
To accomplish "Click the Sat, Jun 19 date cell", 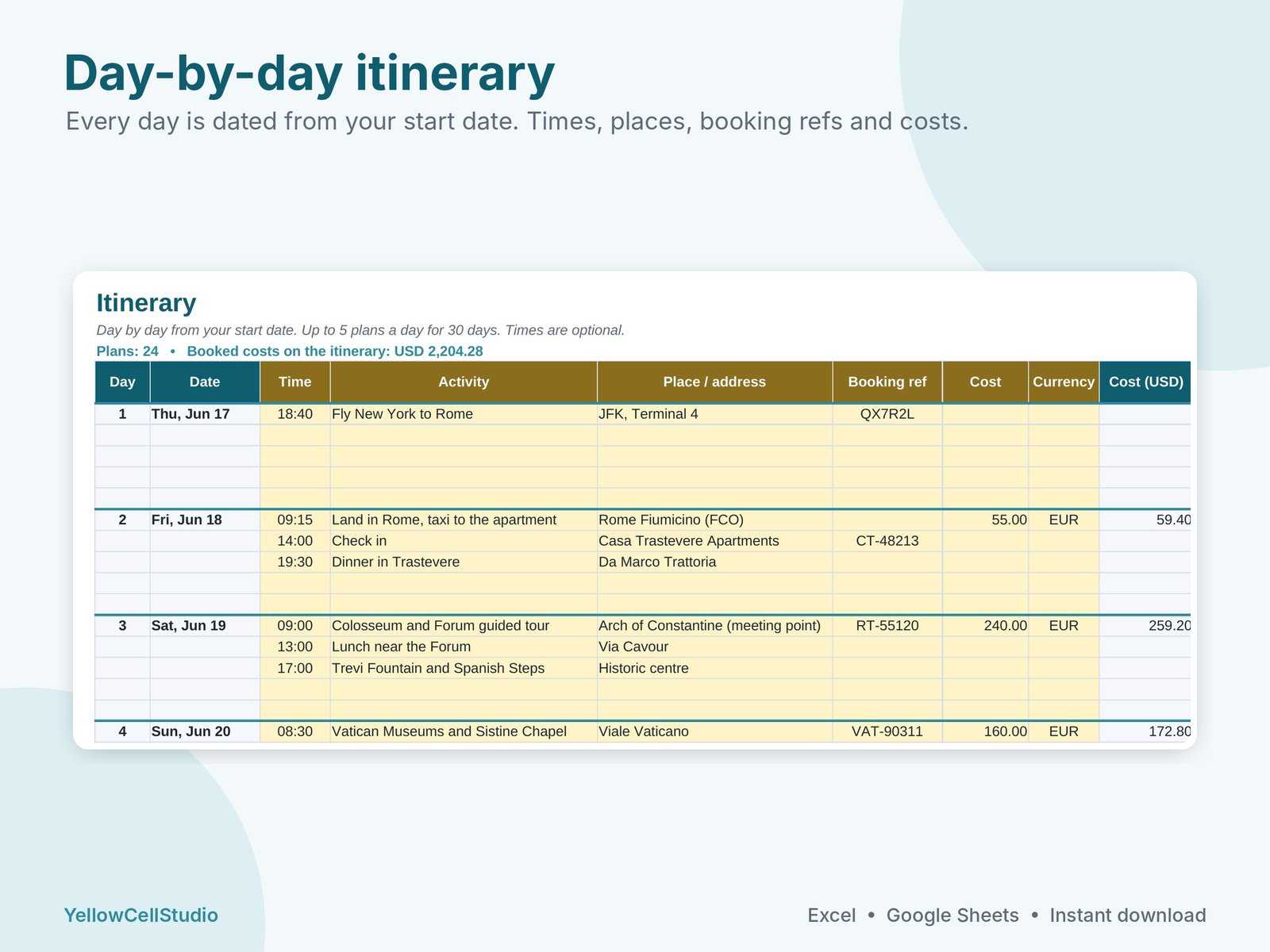I will tap(205, 626).
